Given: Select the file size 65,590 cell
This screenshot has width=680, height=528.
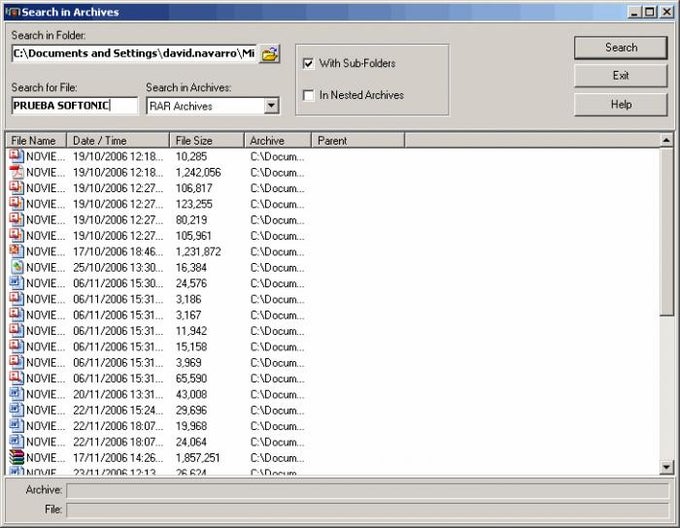Looking at the screenshot, I should pos(191,378).
